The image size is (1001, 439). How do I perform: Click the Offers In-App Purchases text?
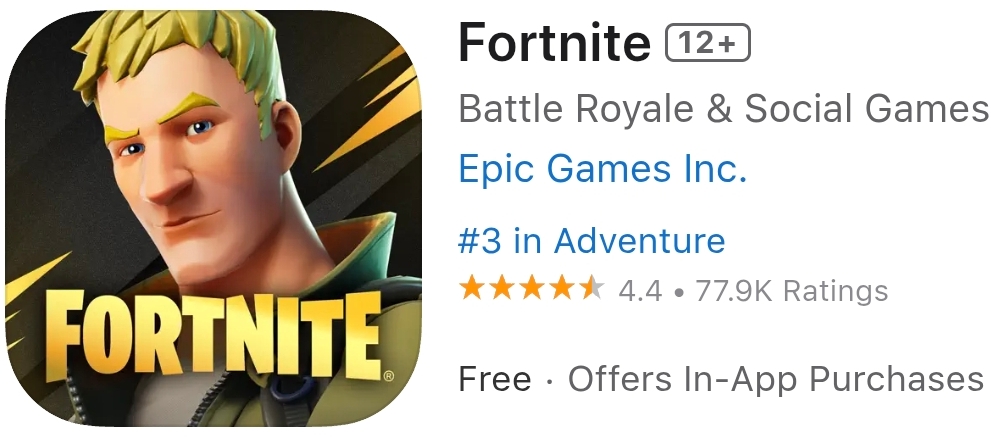776,379
